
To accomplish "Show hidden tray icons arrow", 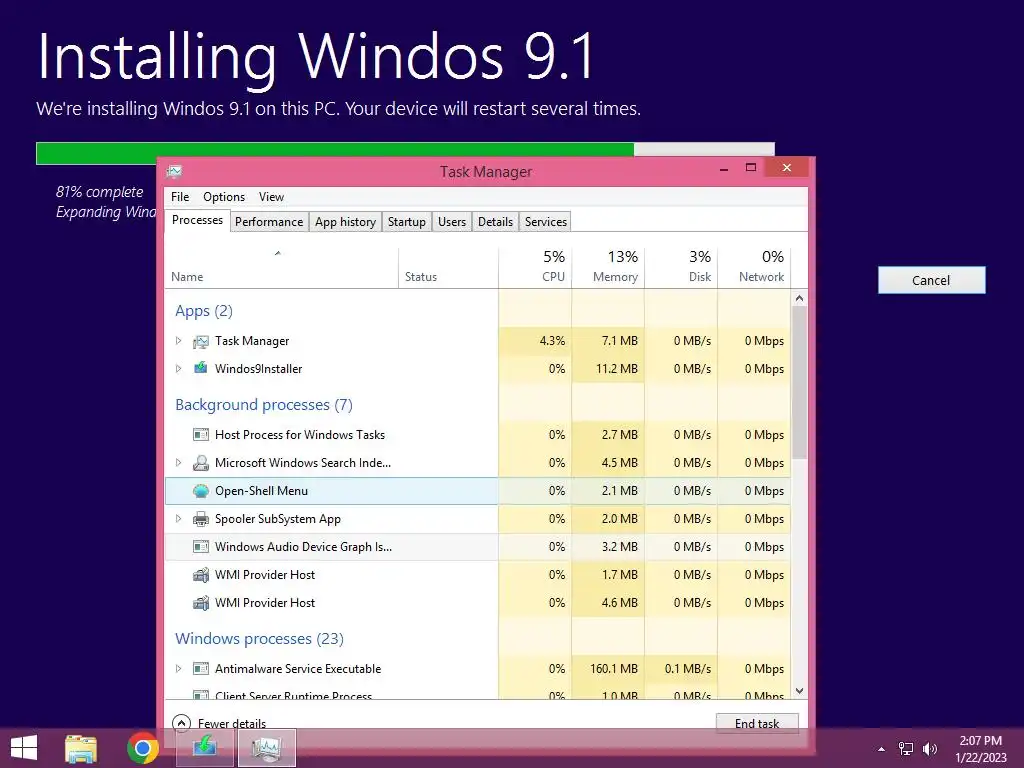I will pyautogui.click(x=881, y=749).
